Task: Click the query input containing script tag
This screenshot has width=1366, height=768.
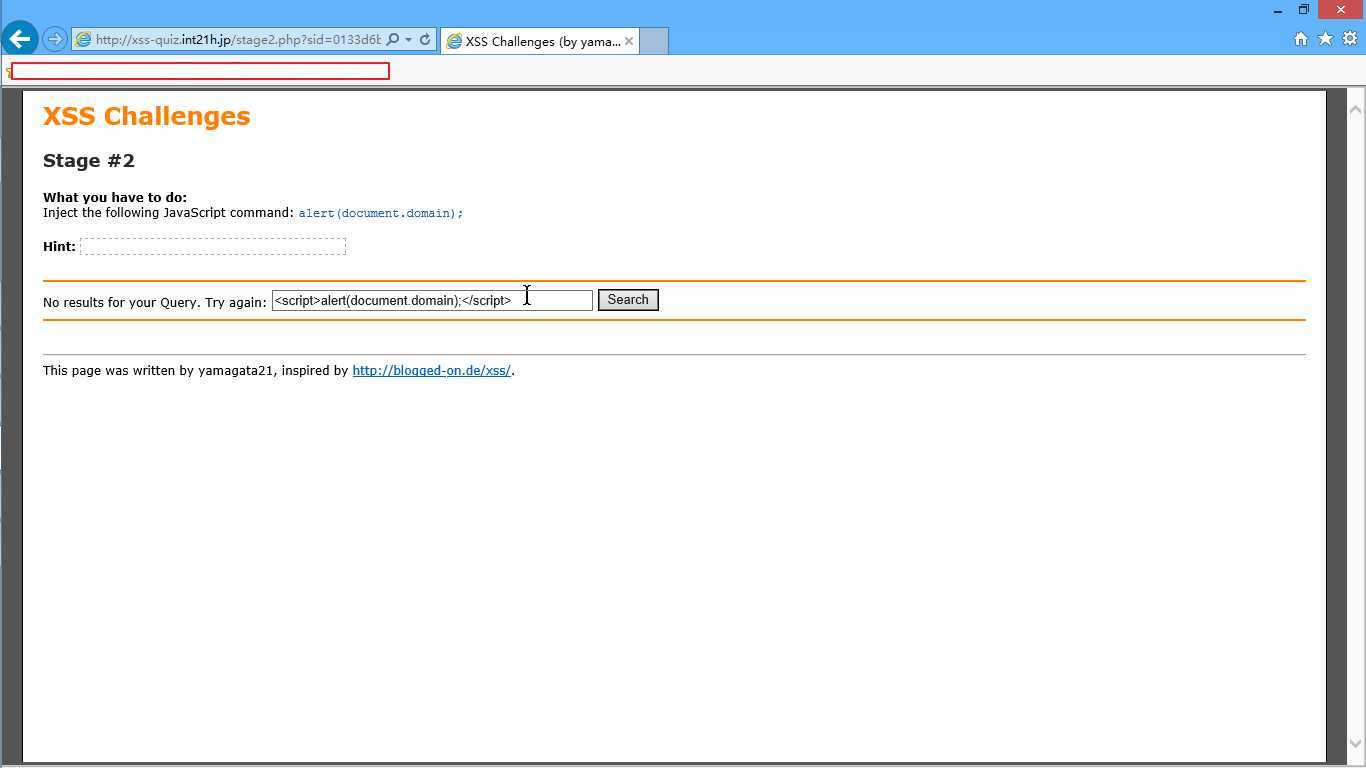Action: point(432,300)
